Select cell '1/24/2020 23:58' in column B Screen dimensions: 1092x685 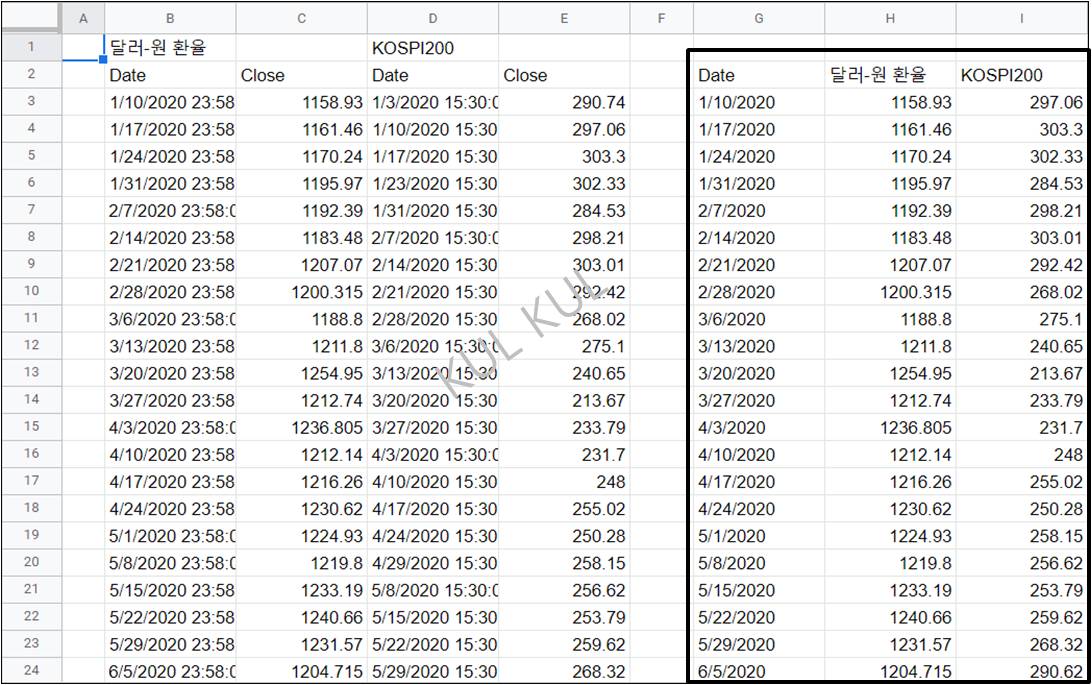pos(170,157)
